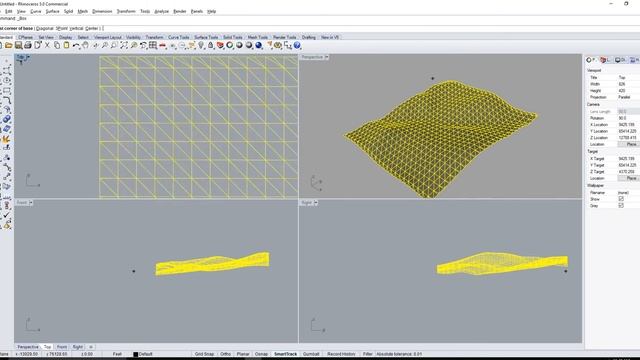Toggle Grid Snap in status bar
The width and height of the screenshot is (640, 360).
click(x=204, y=354)
